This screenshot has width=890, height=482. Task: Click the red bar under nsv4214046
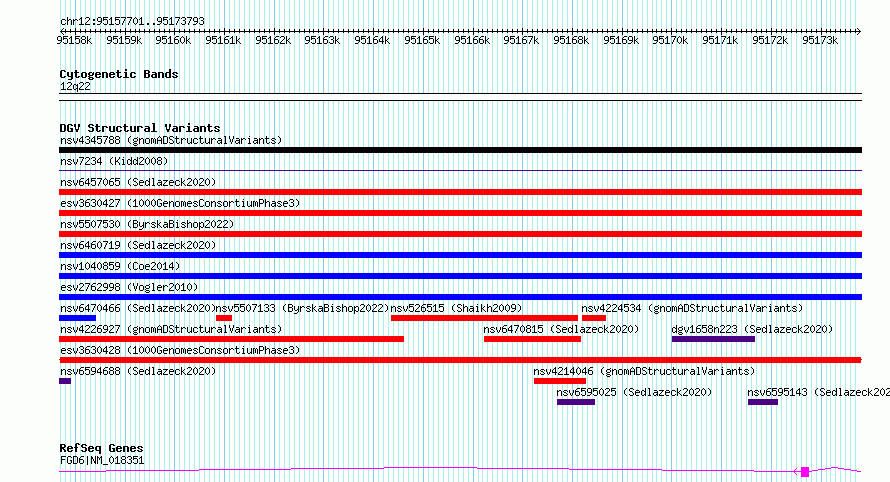click(x=560, y=381)
